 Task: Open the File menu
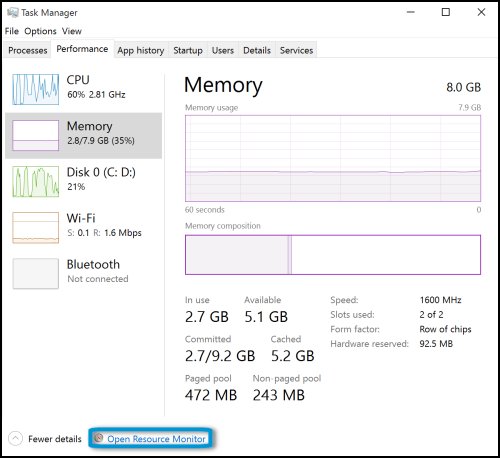coord(12,31)
